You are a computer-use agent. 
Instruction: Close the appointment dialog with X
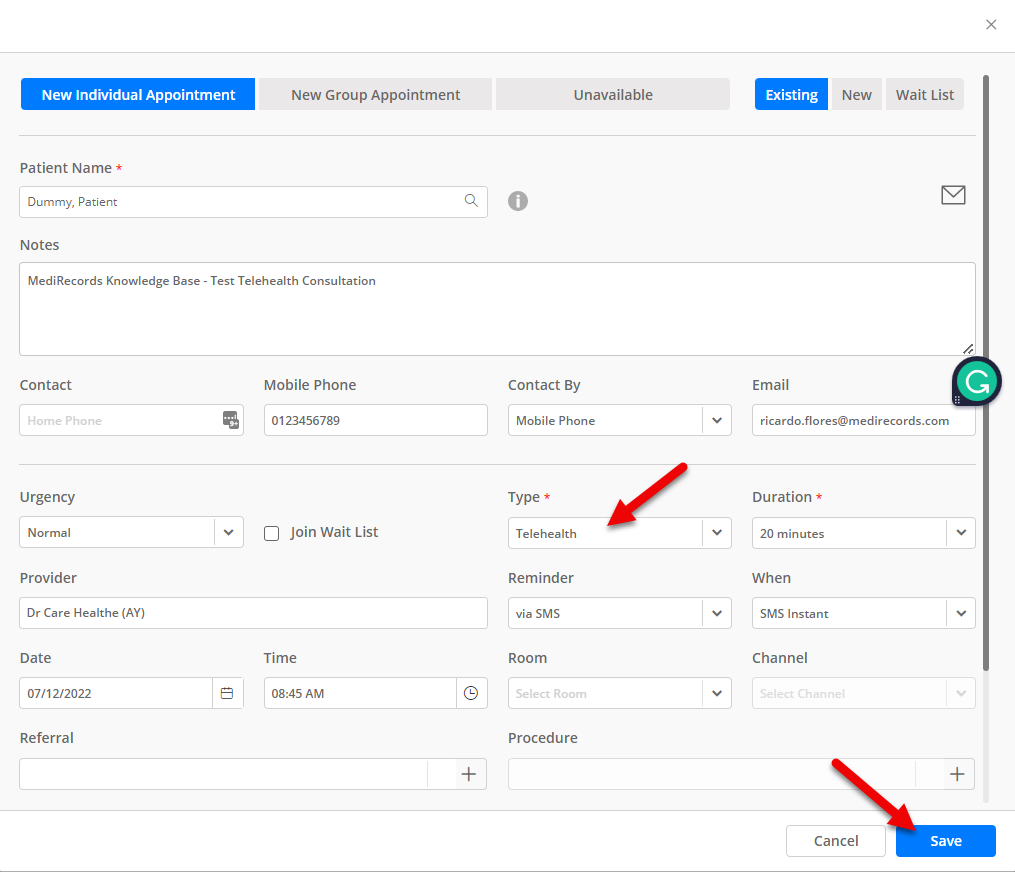(991, 25)
